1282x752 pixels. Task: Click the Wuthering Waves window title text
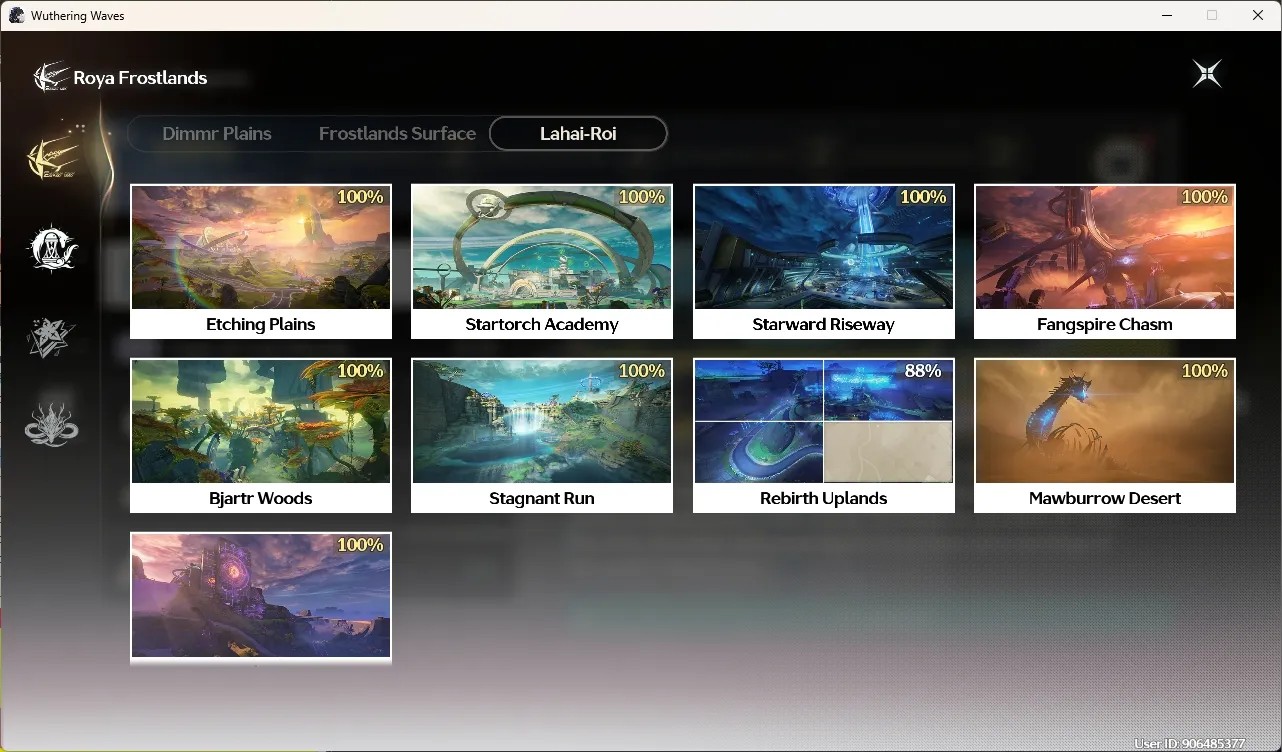78,15
